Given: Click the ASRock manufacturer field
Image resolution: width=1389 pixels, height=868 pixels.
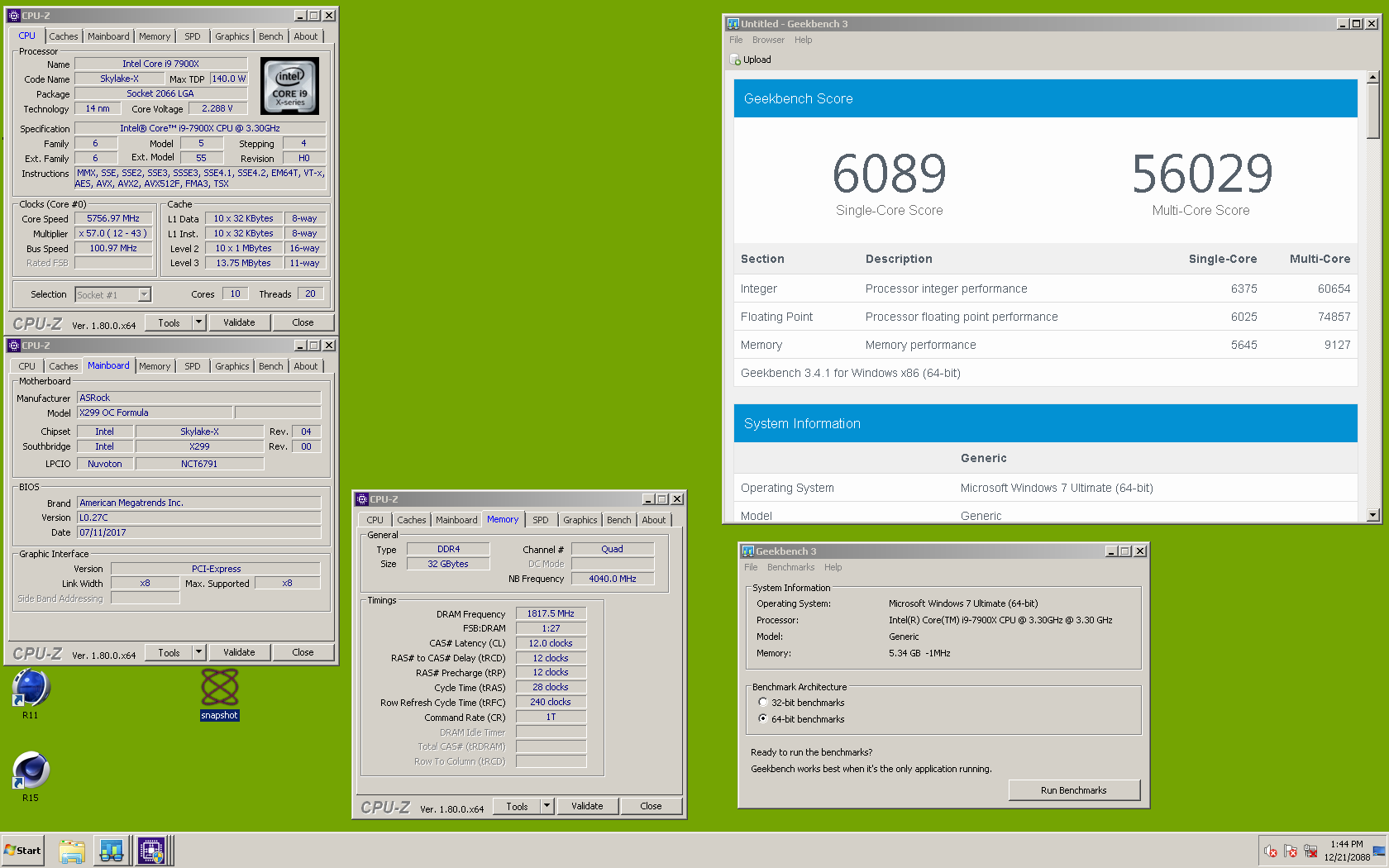Looking at the screenshot, I should coord(198,398).
